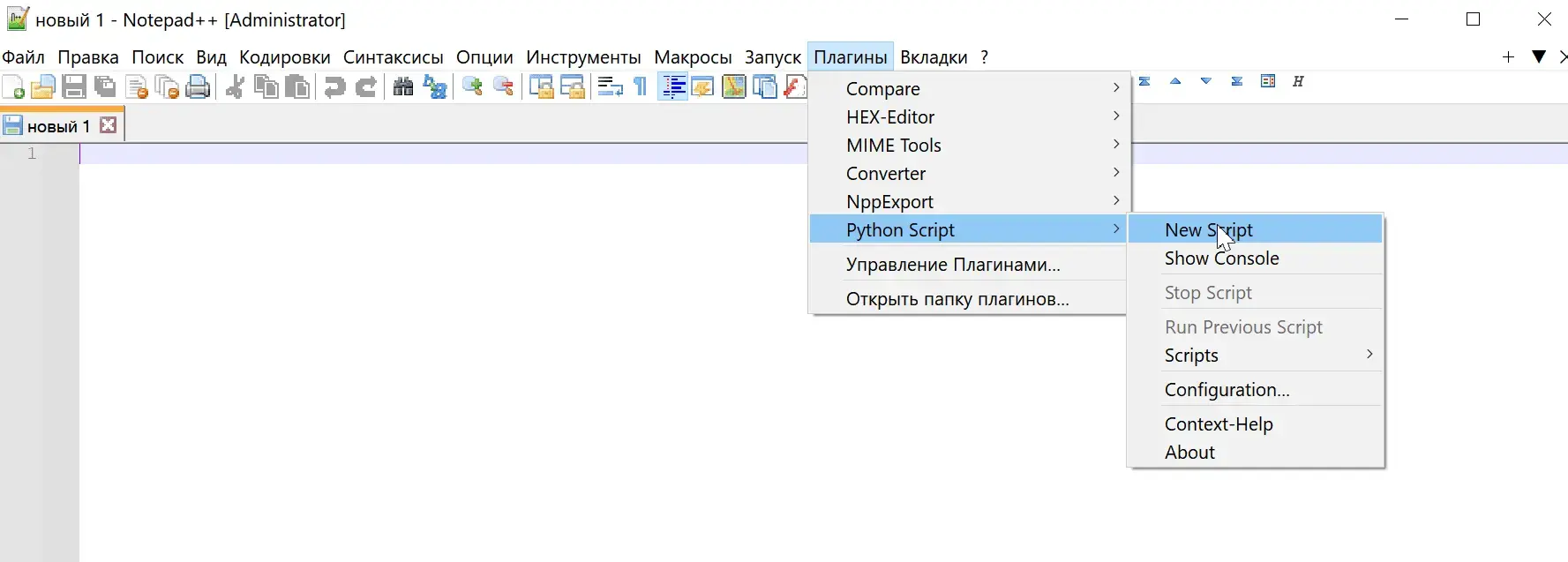1568x562 pixels.
Task: Close the новый 1 tab with red X
Action: pos(109,125)
